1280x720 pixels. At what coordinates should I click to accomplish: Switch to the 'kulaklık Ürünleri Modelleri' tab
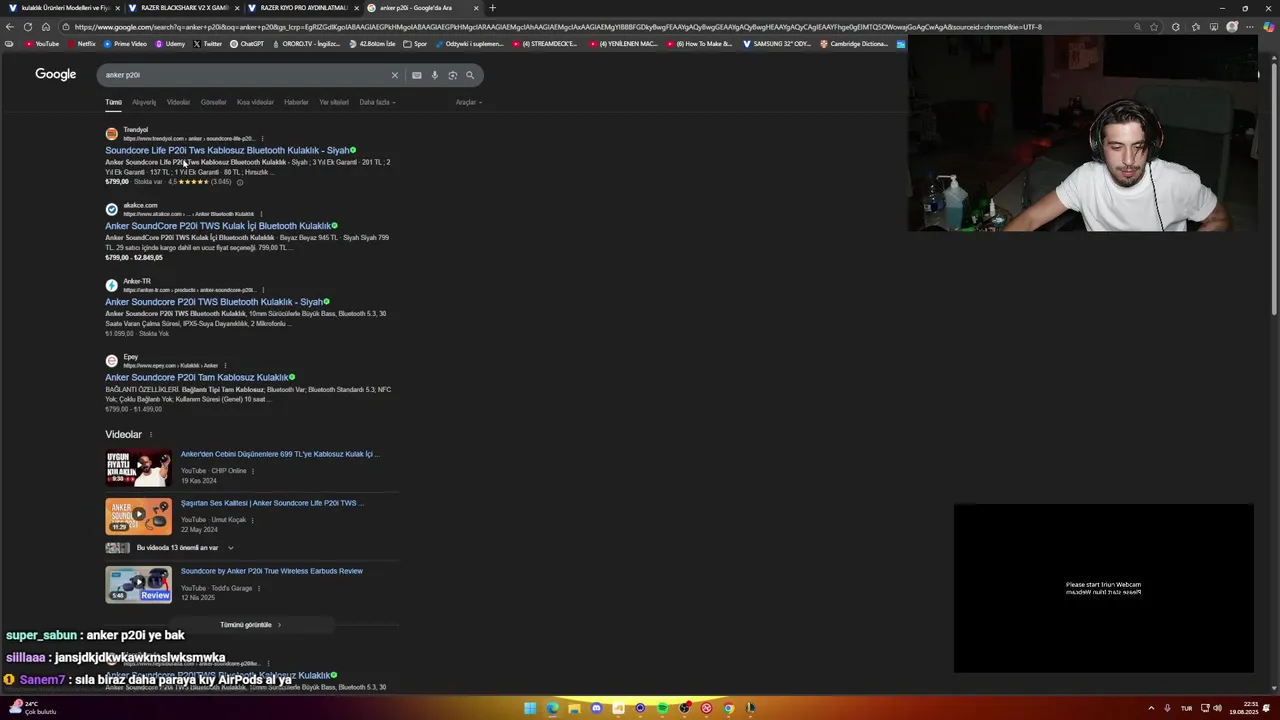pyautogui.click(x=60, y=8)
